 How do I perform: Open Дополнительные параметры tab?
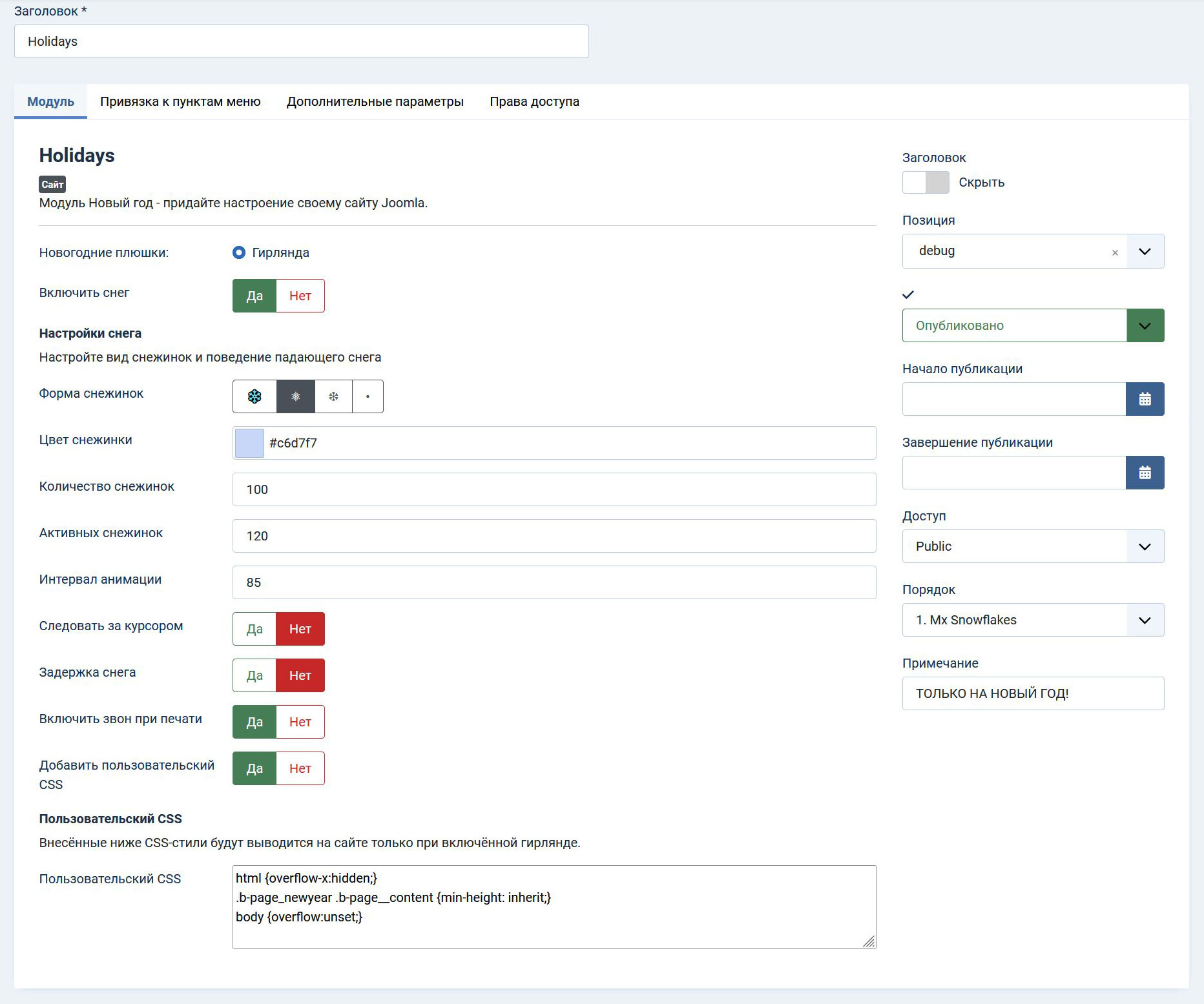click(x=375, y=101)
